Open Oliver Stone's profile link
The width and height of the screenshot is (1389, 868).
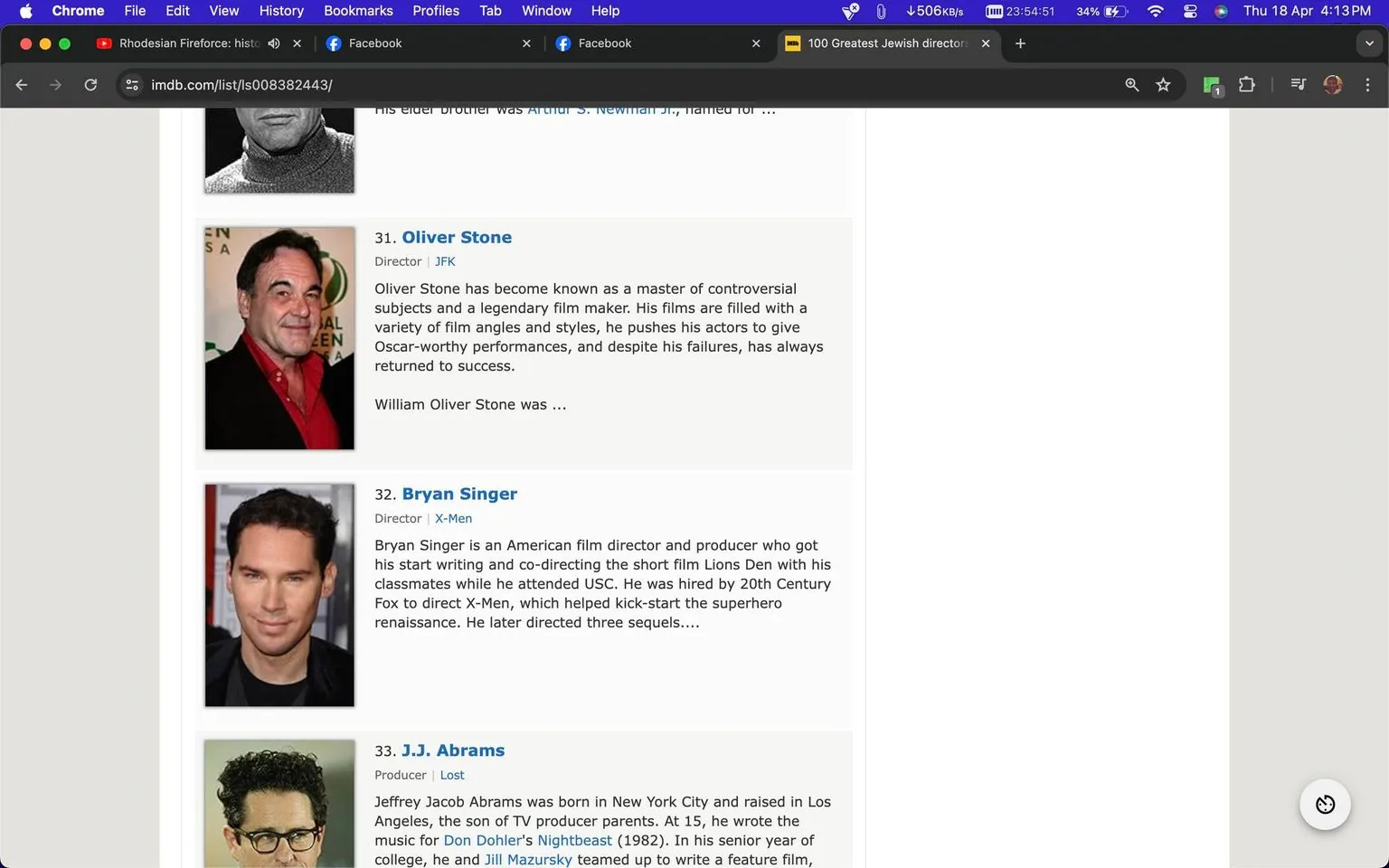[x=457, y=237]
